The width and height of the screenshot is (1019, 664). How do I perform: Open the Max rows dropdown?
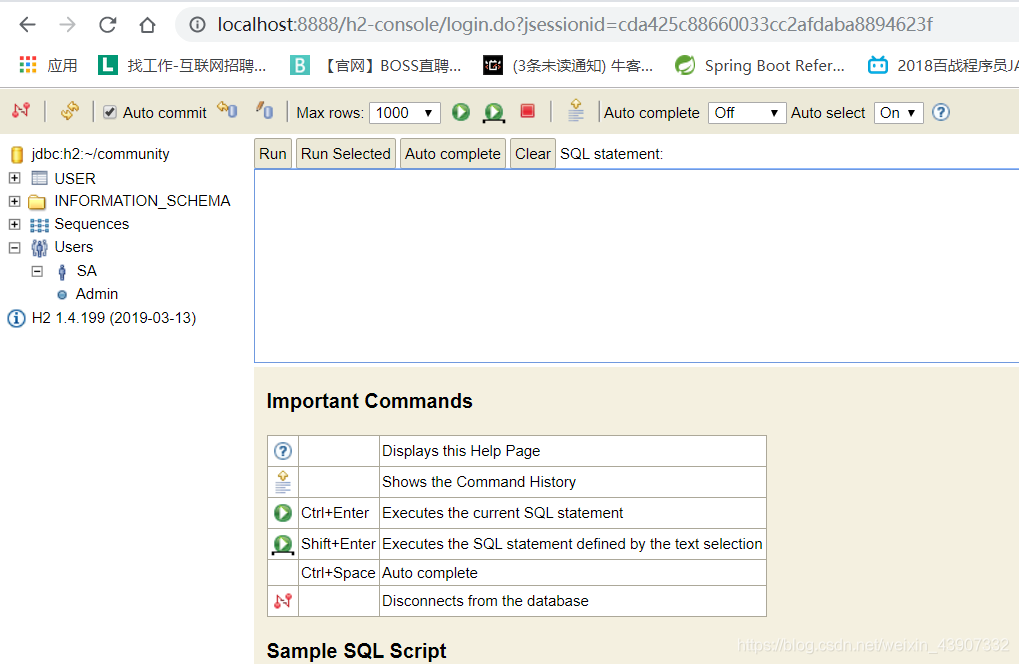point(404,112)
